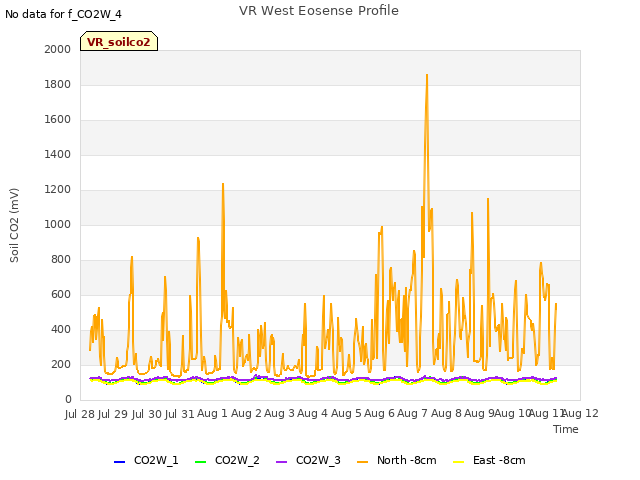Image resolution: width=640 pixels, height=480 pixels.
Task: Toggle CO2W_2 series in the legend
Action: [x=227, y=460]
